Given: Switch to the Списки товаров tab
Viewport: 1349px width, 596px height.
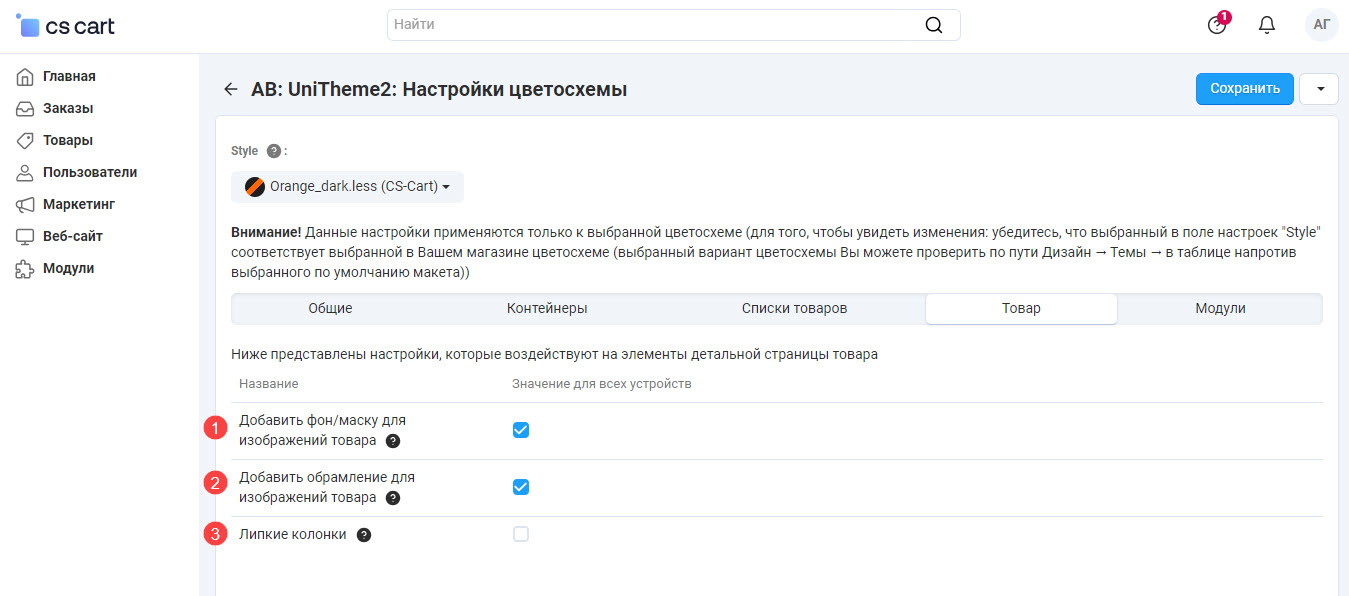Looking at the screenshot, I should pyautogui.click(x=794, y=309).
